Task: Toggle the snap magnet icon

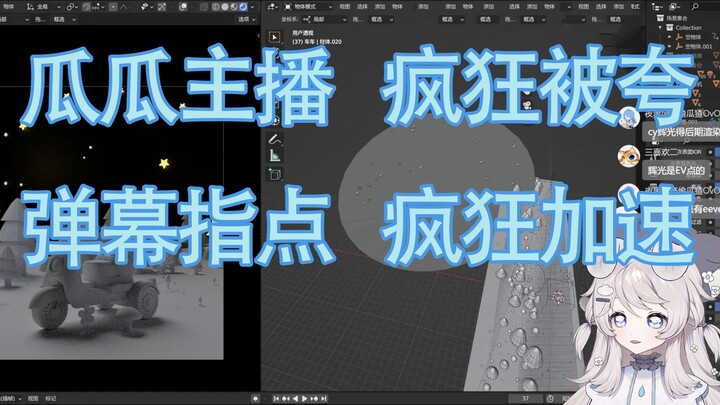Action: coord(86,7)
